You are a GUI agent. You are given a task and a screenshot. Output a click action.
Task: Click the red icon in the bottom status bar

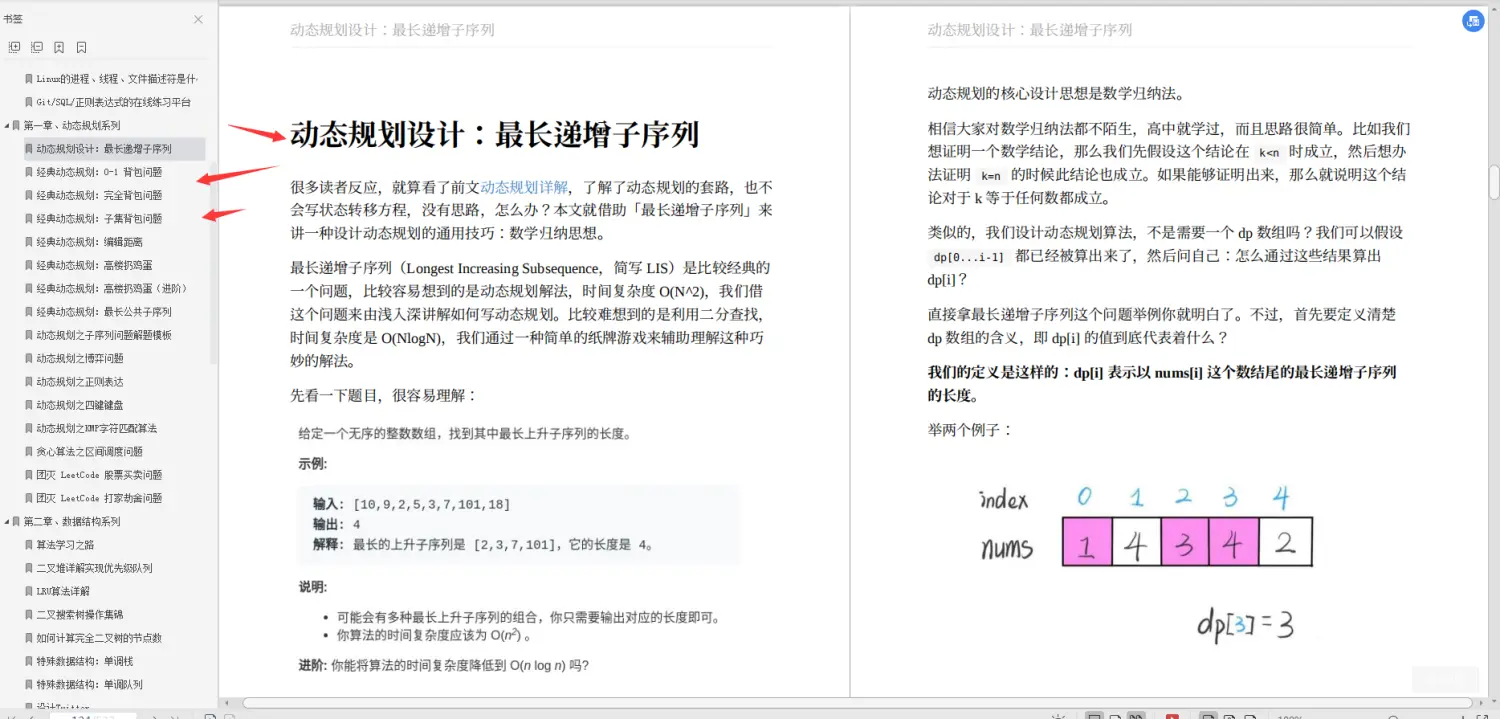point(1172,716)
